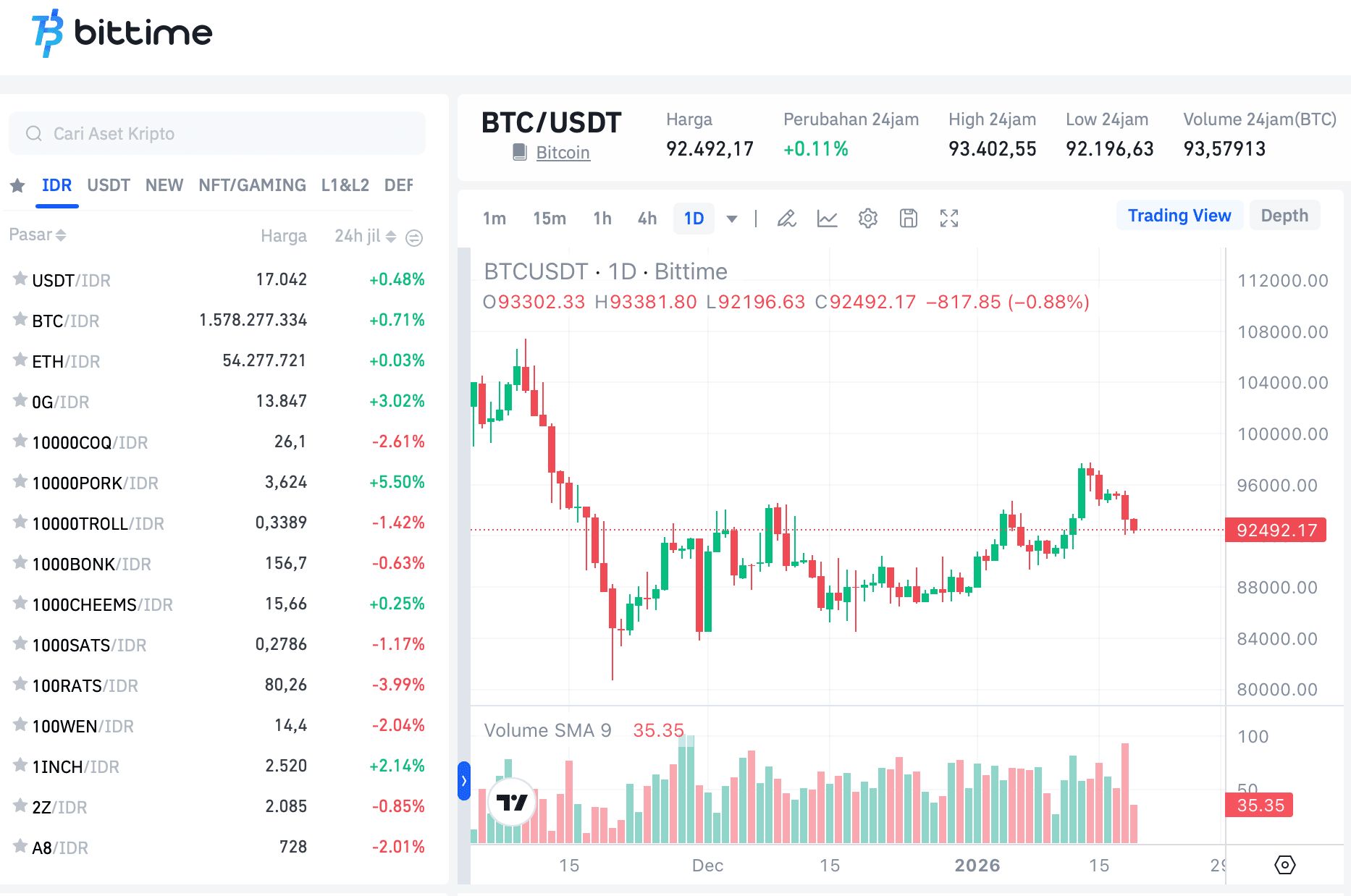Open the indicators chart icon
Screen dimensions: 1351x896
click(828, 218)
